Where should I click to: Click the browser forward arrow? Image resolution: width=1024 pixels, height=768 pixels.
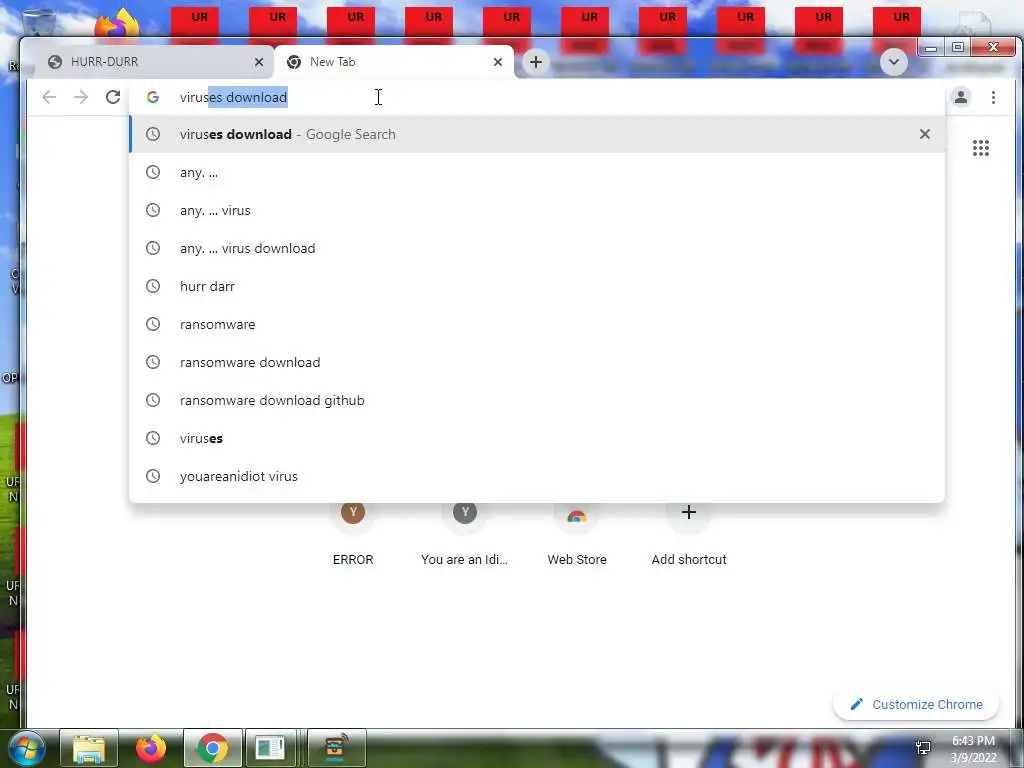point(81,97)
